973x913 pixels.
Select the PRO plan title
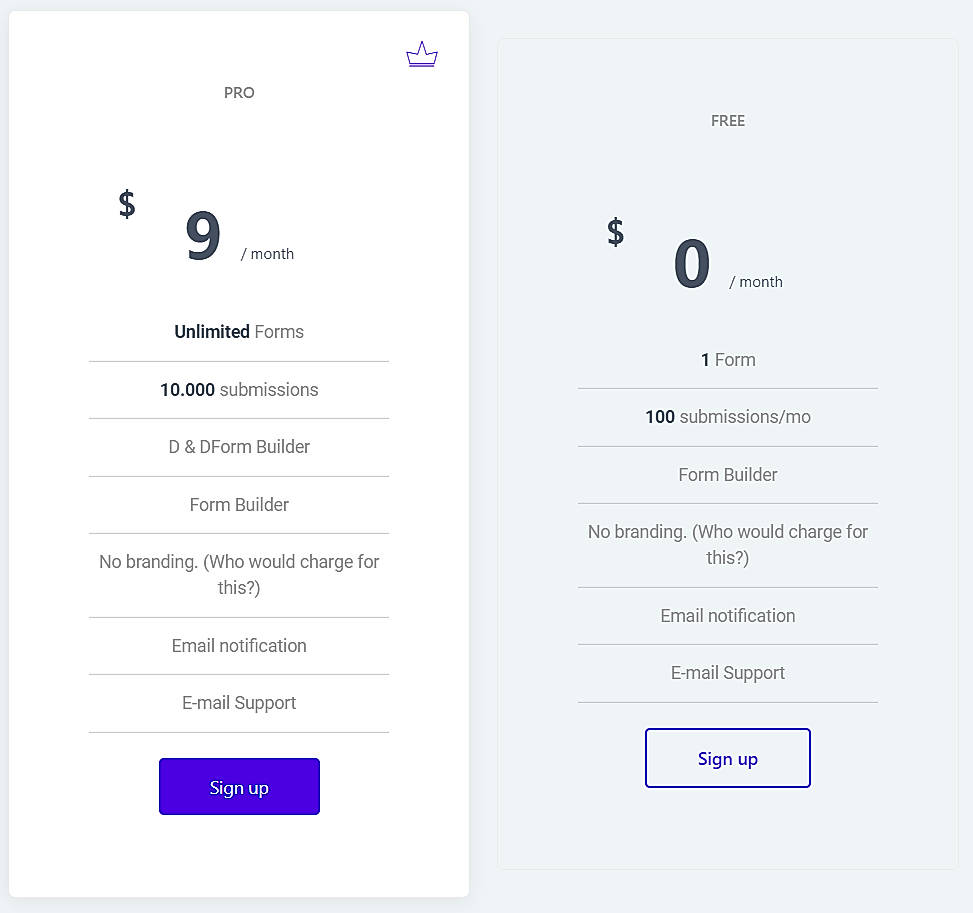pos(239,92)
